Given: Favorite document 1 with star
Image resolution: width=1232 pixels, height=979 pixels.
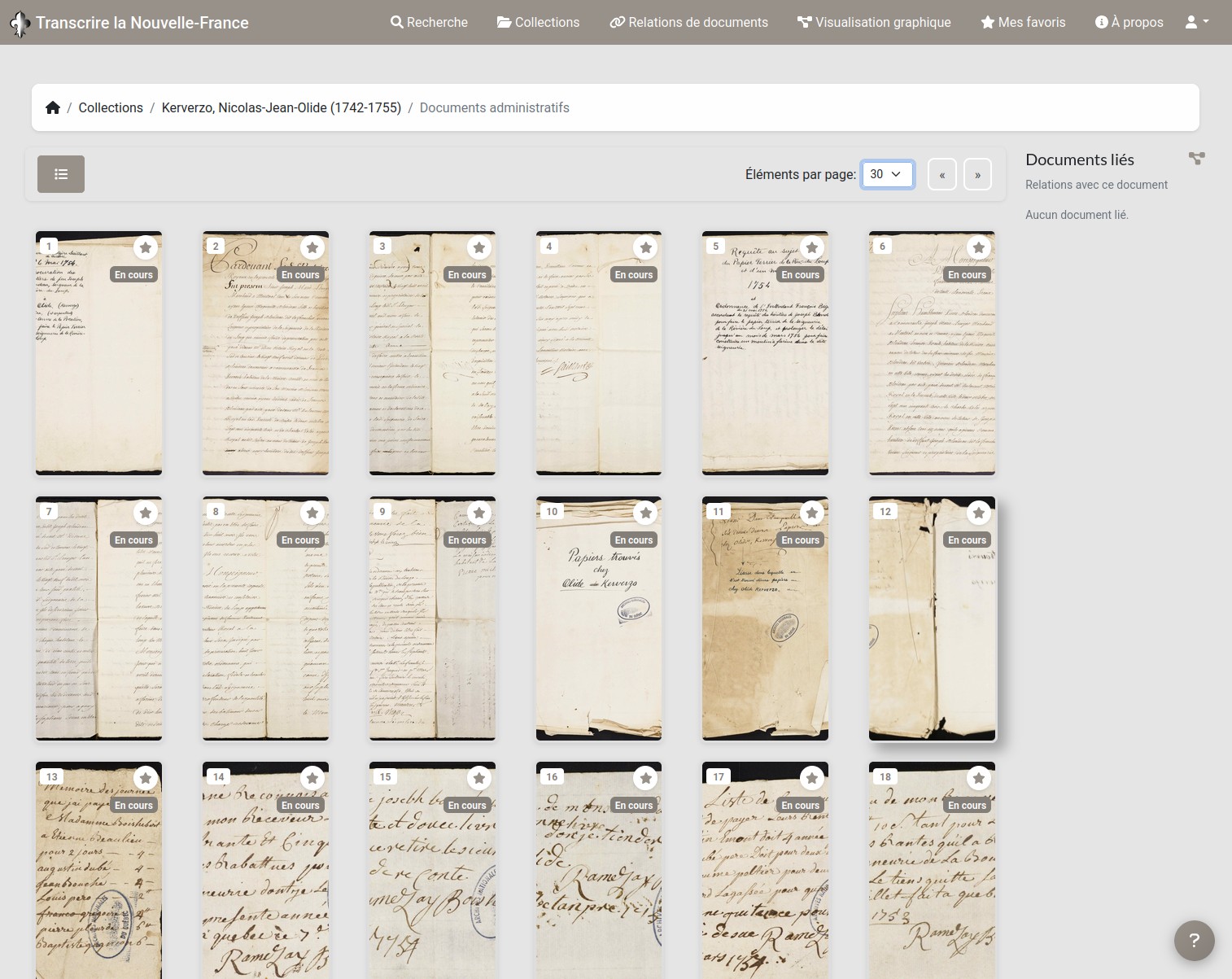Looking at the screenshot, I should (146, 247).
